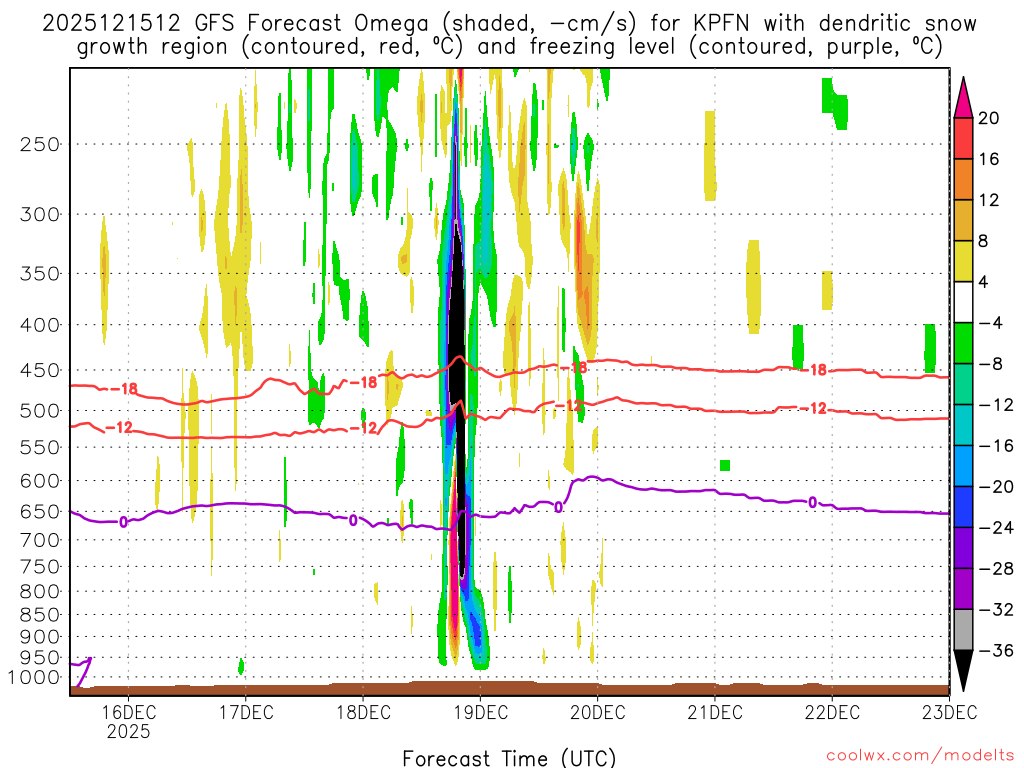Screen dimensions: 1024x768
Task: Click the colorbar value label 20
Action: coord(989,118)
